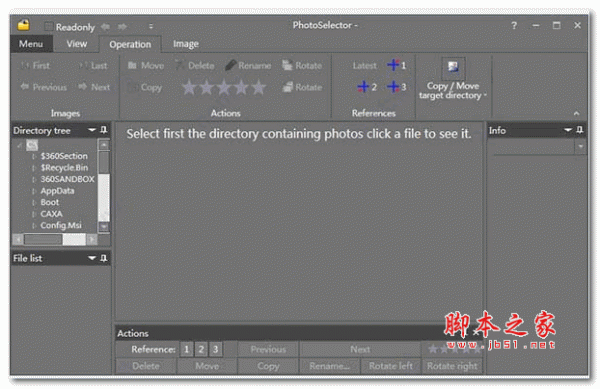
Task: Pin the Info panel
Action: [x=580, y=130]
